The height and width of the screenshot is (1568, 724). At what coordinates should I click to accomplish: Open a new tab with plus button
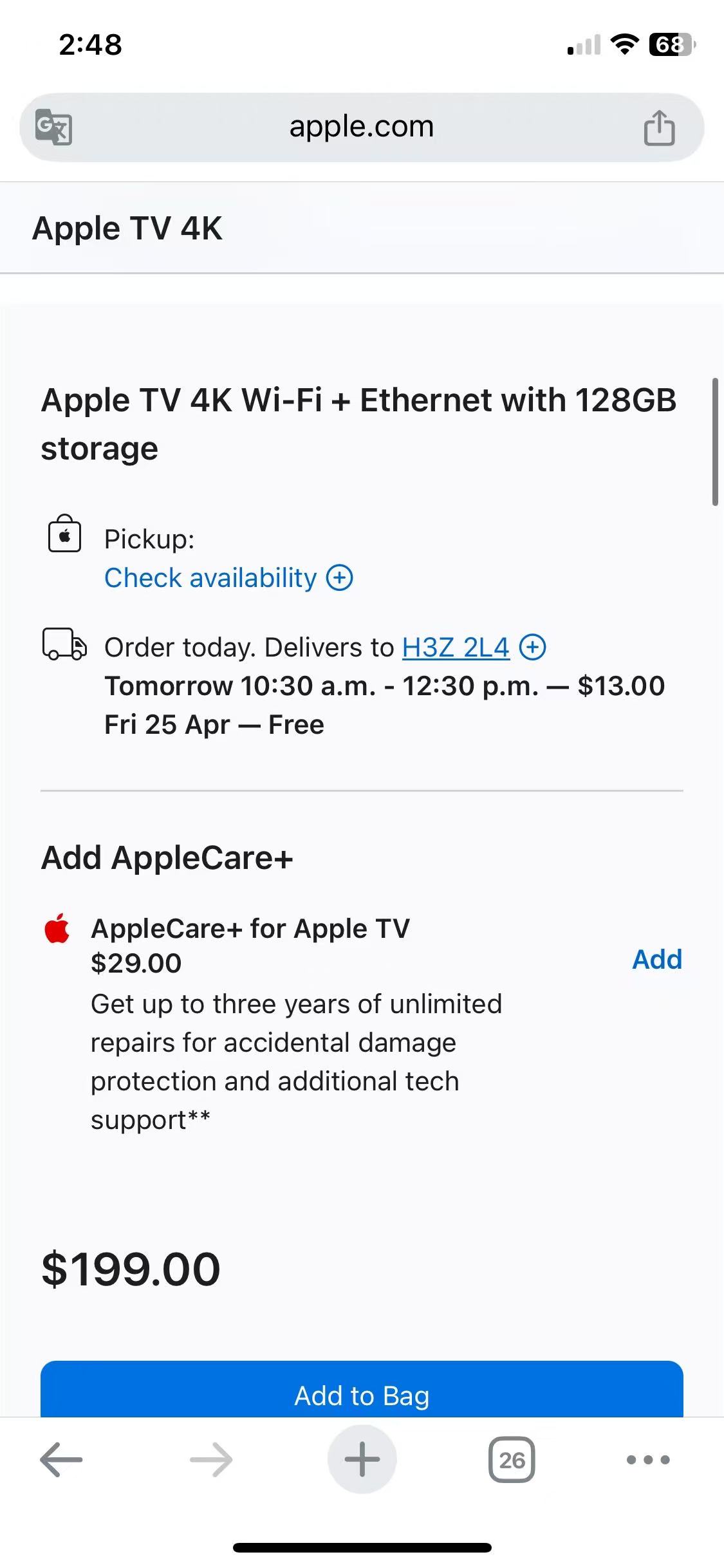pyautogui.click(x=362, y=1459)
